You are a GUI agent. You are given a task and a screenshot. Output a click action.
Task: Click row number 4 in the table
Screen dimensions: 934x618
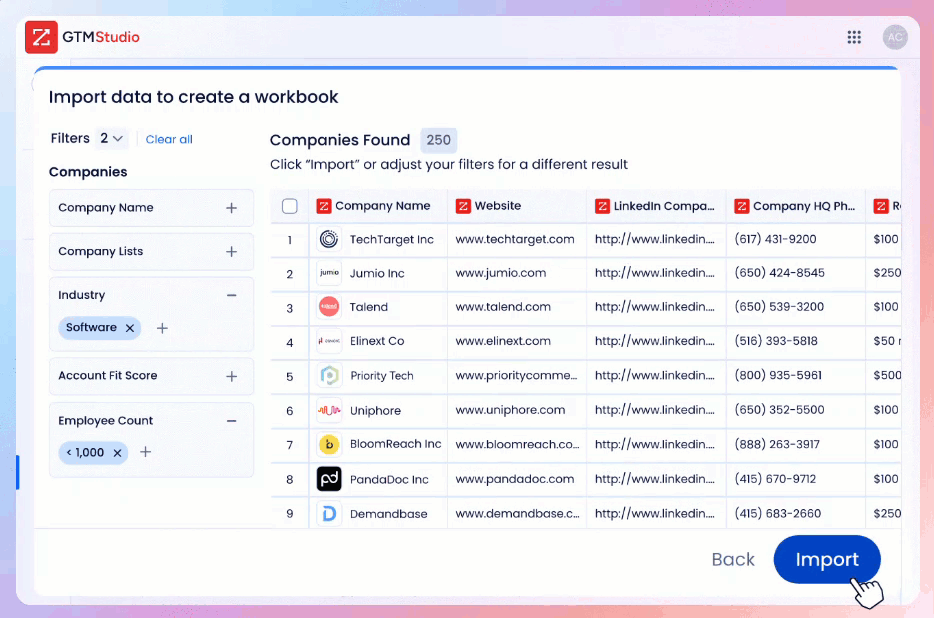coord(289,343)
